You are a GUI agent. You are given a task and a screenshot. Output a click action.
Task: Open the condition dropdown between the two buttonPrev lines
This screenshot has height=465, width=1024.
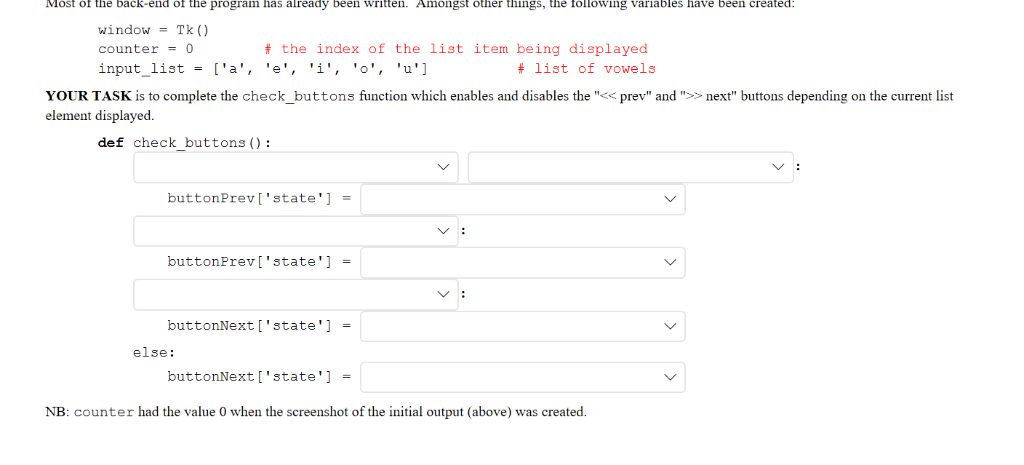click(x=296, y=231)
